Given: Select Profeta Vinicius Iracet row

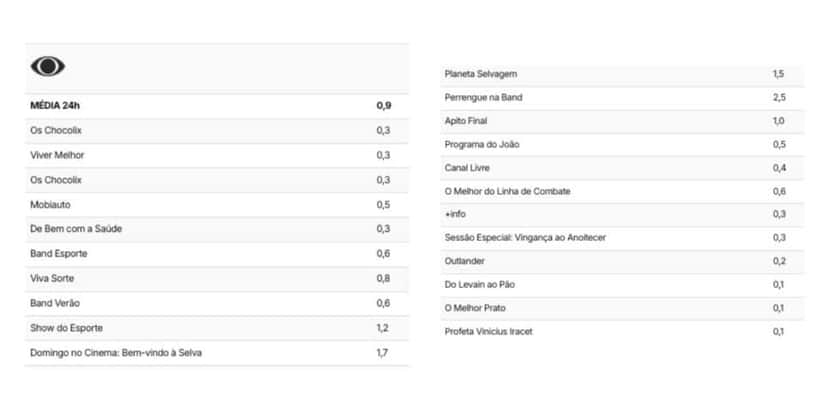Looking at the screenshot, I should point(623,332).
